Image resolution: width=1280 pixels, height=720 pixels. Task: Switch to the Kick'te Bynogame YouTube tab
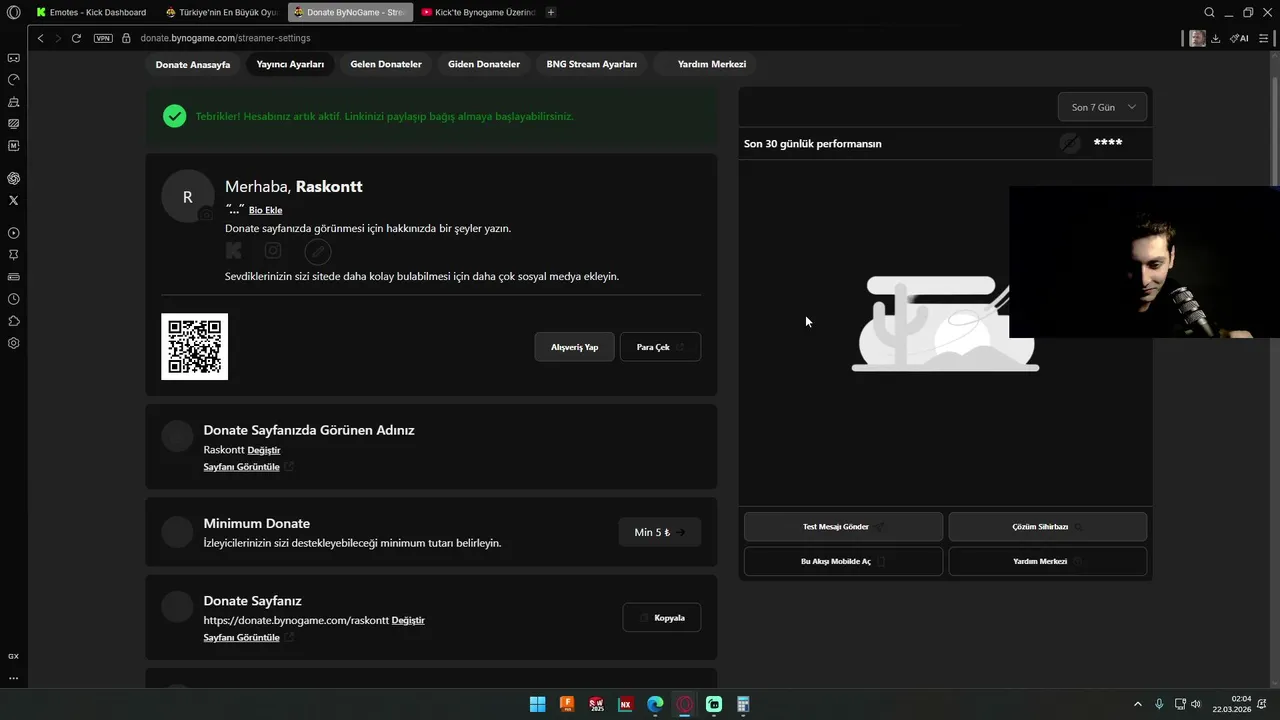tap(477, 12)
